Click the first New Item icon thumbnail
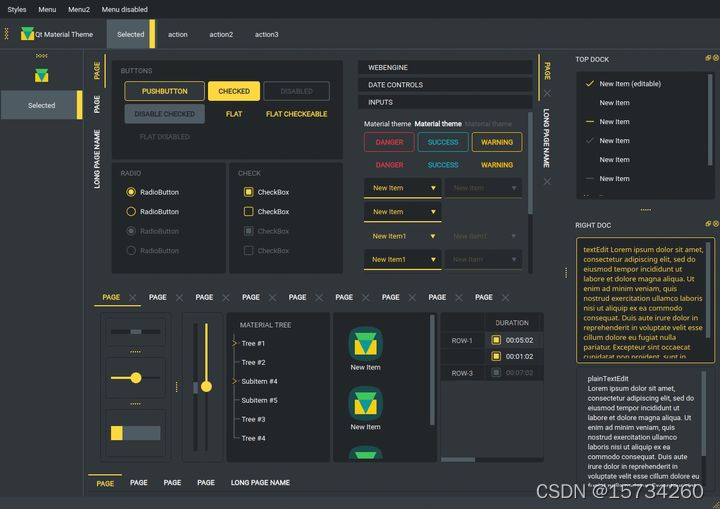The width and height of the screenshot is (720, 509). click(x=366, y=344)
